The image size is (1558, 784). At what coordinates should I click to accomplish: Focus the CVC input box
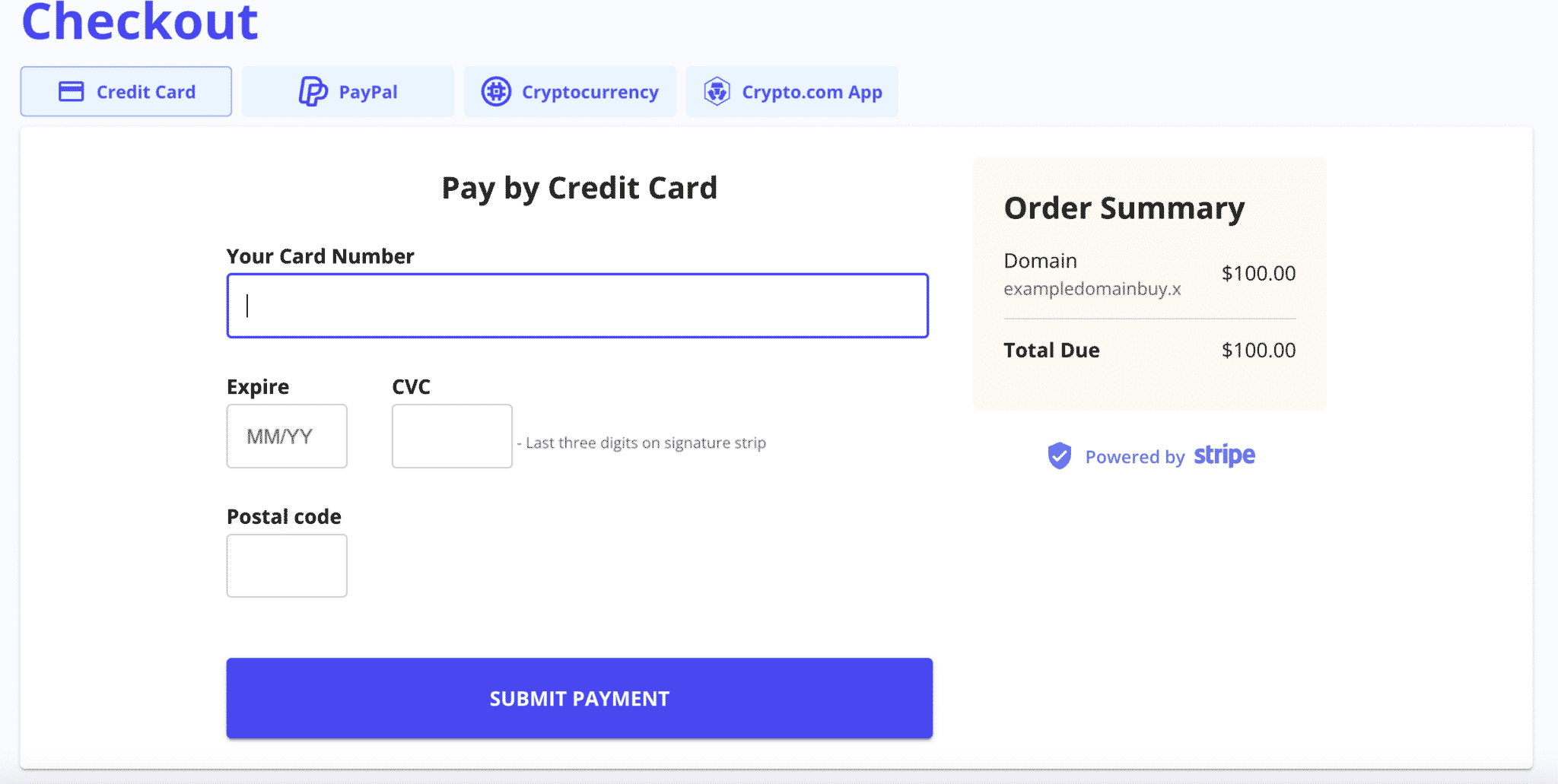pyautogui.click(x=452, y=435)
